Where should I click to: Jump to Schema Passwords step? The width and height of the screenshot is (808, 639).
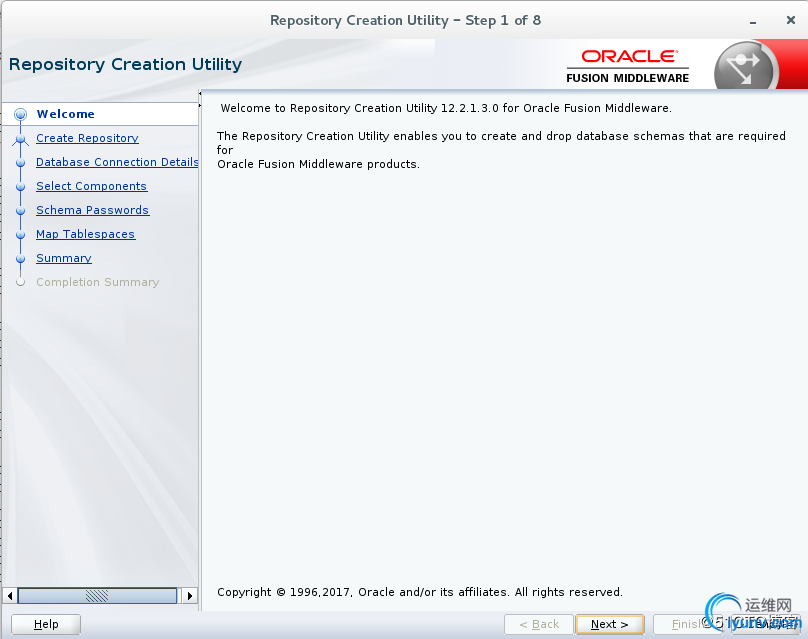tap(93, 210)
